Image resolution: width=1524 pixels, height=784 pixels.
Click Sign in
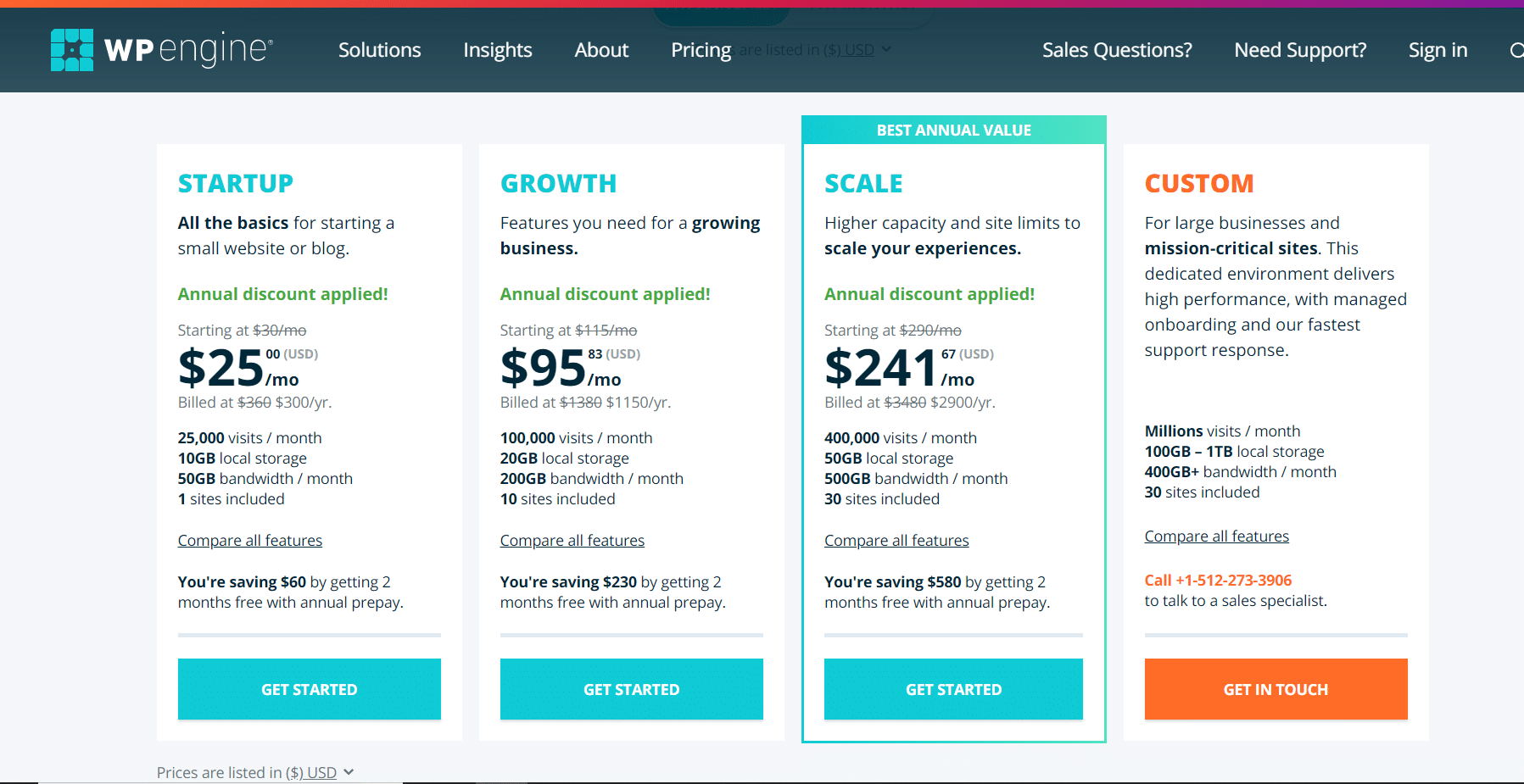(1437, 50)
